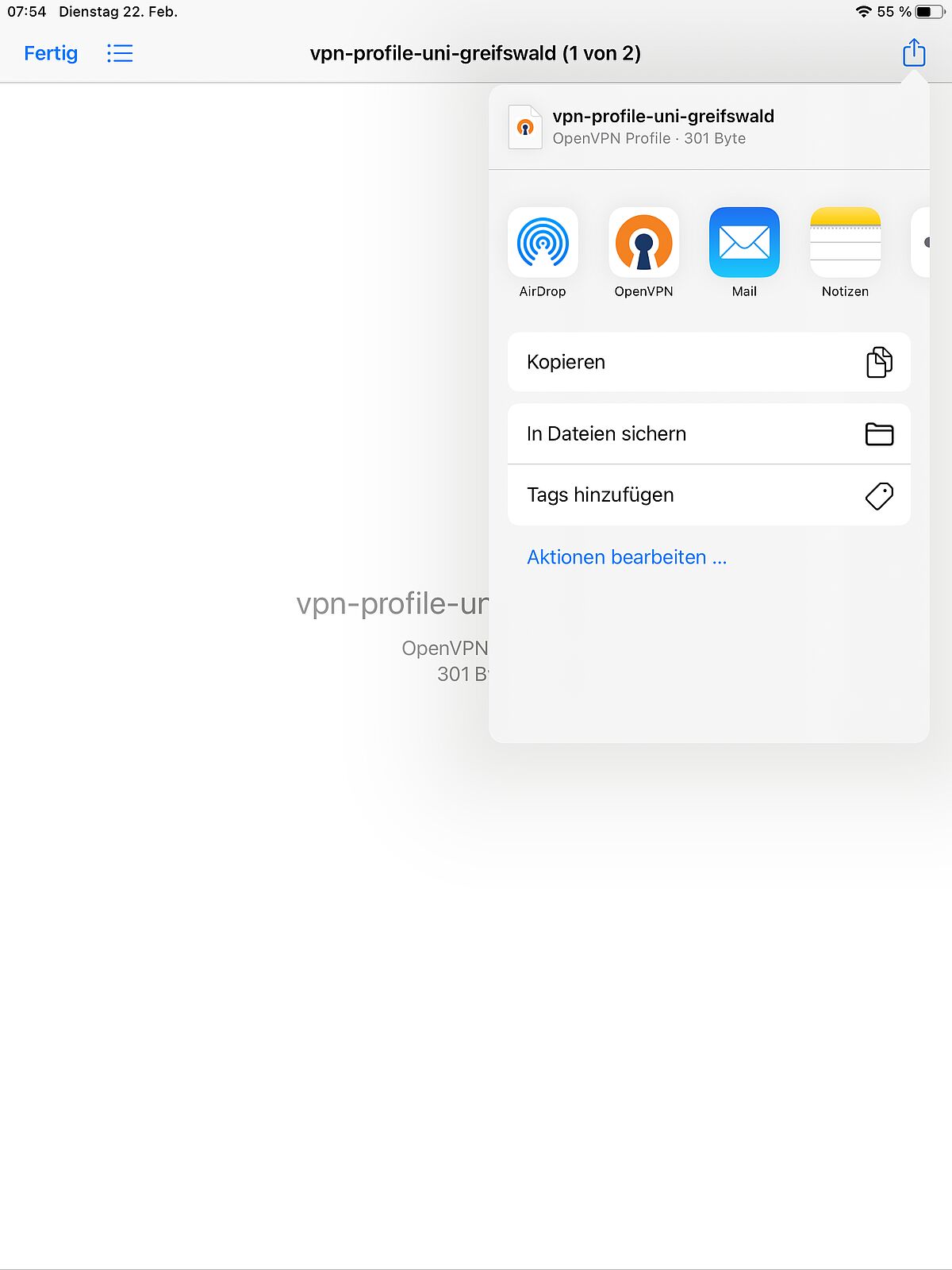The image size is (952, 1270).
Task: Tap the share sheet file name header
Action: click(663, 116)
